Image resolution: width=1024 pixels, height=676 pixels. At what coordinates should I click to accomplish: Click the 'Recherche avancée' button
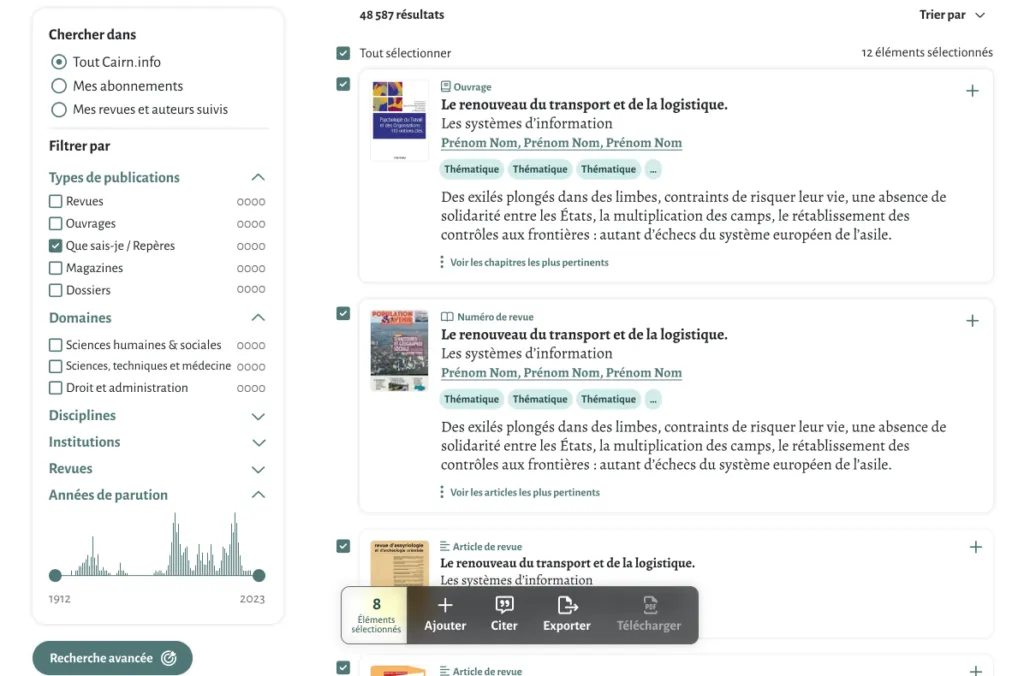coord(112,658)
